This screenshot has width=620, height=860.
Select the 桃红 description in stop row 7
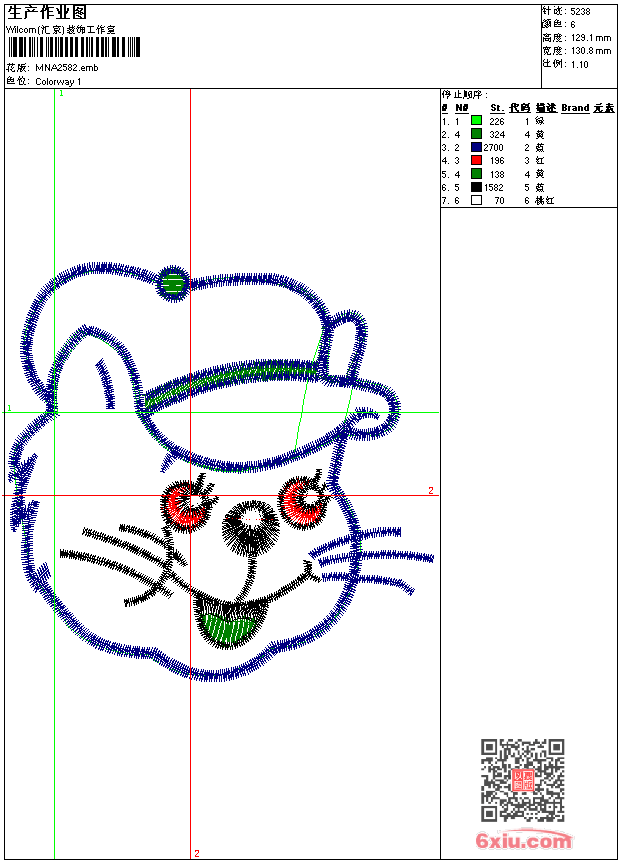545,201
